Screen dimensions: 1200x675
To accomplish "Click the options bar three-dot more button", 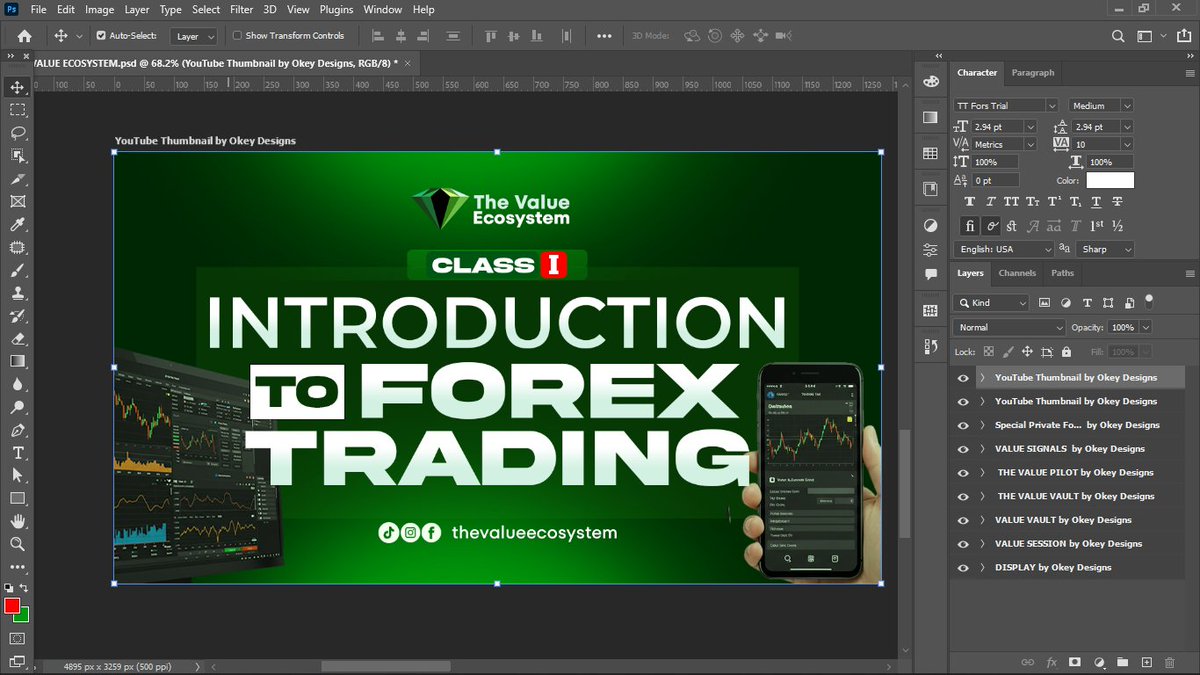I will pos(604,36).
